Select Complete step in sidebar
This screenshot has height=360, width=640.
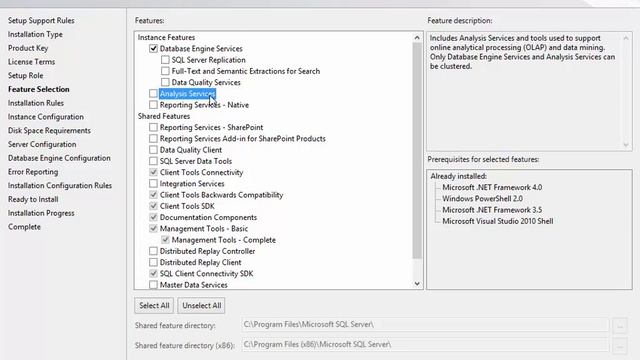tap(24, 227)
